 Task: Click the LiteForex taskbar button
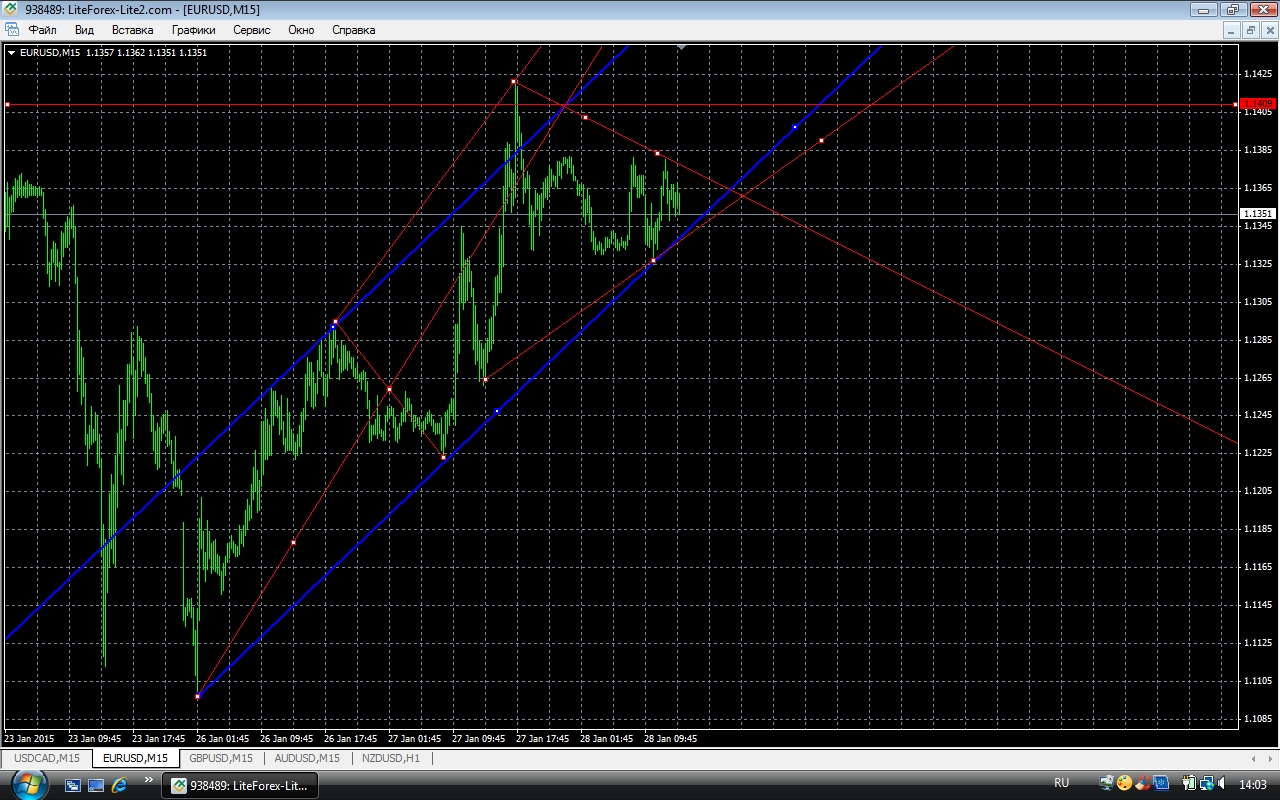[240, 786]
